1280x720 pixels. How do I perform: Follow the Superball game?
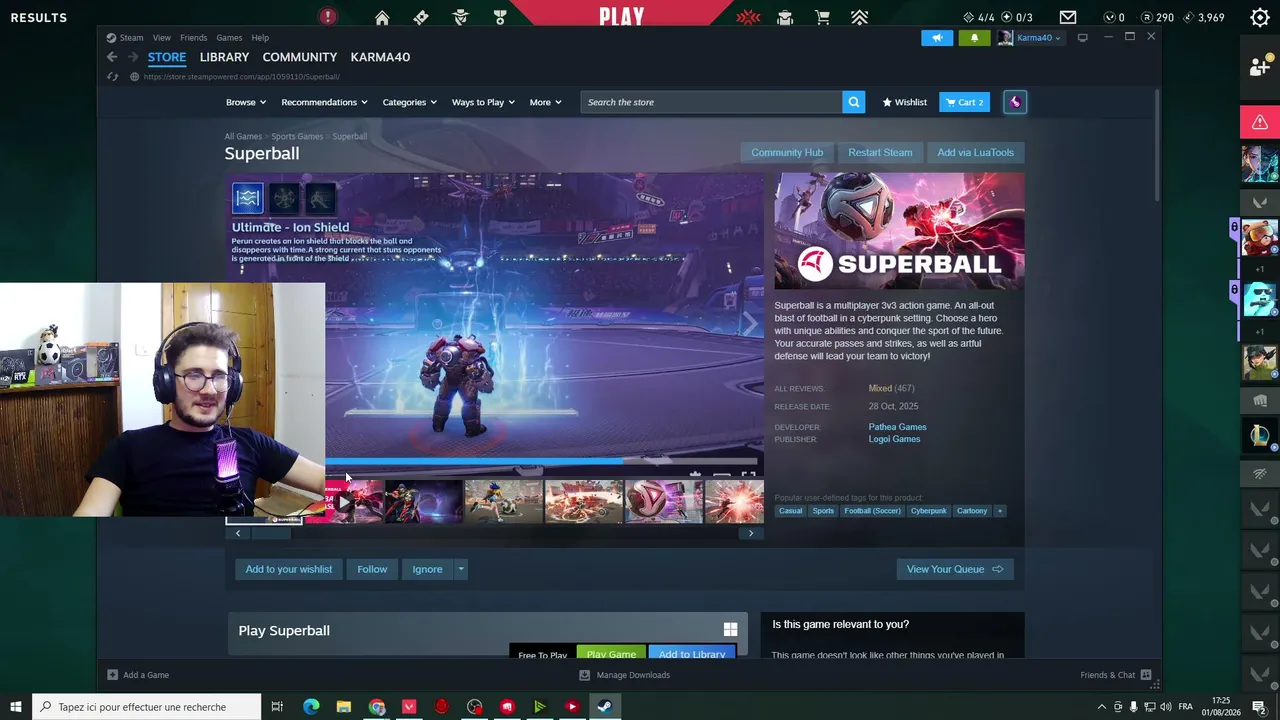pyautogui.click(x=372, y=569)
